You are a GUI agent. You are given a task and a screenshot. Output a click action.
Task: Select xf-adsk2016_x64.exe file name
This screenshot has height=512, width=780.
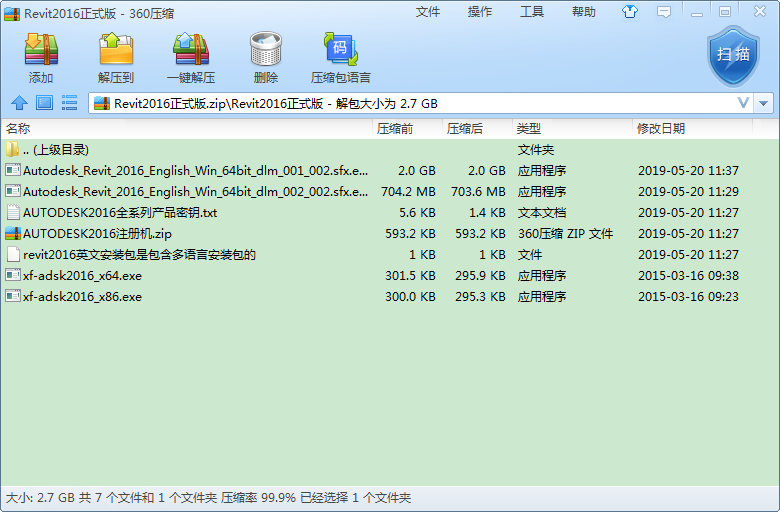(x=82, y=276)
